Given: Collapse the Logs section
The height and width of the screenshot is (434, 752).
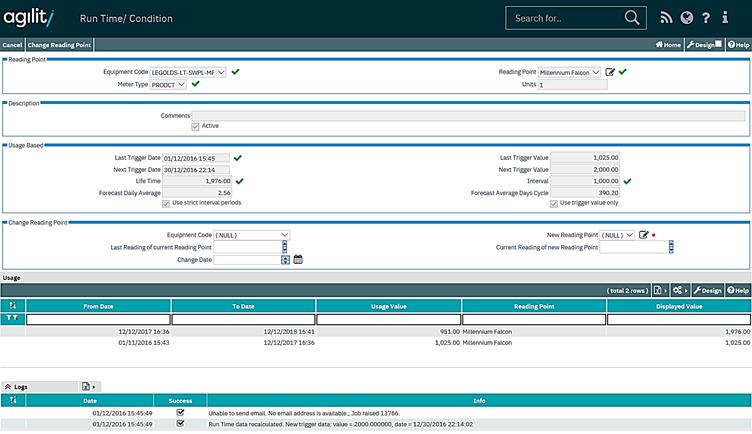Looking at the screenshot, I should pyautogui.click(x=8, y=385).
